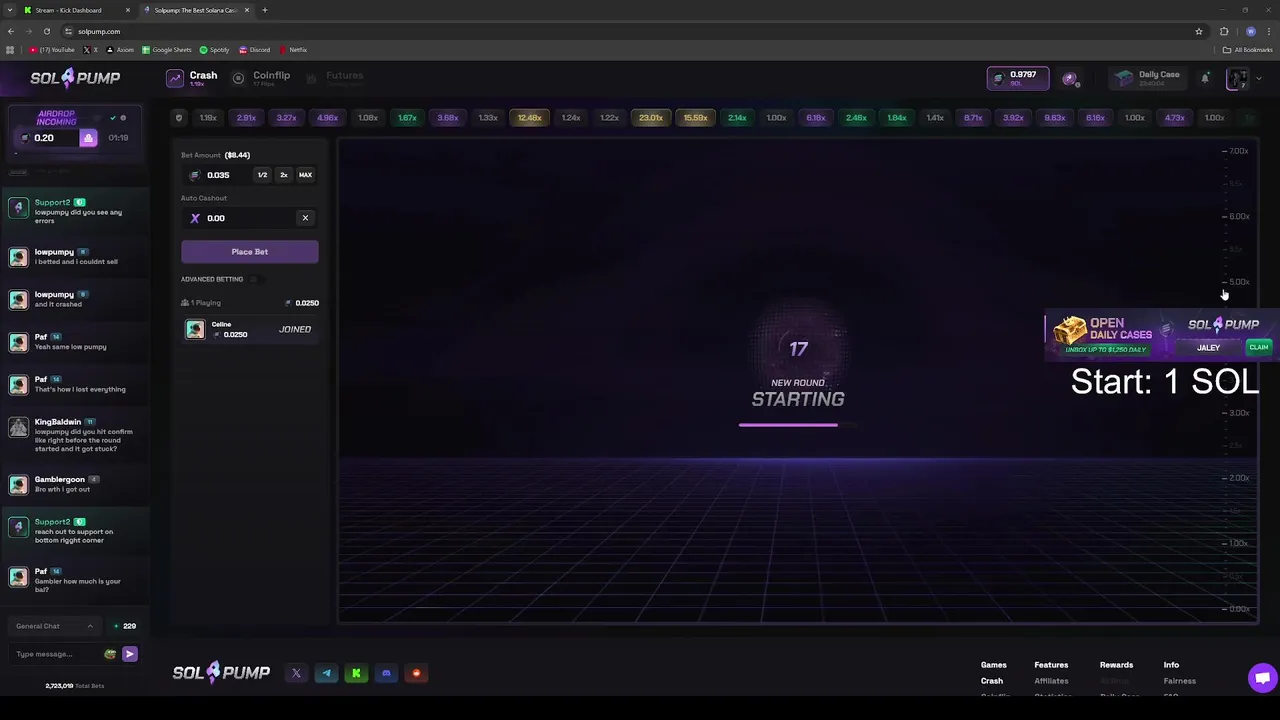
Task: Click the Place Bet button
Action: click(250, 252)
